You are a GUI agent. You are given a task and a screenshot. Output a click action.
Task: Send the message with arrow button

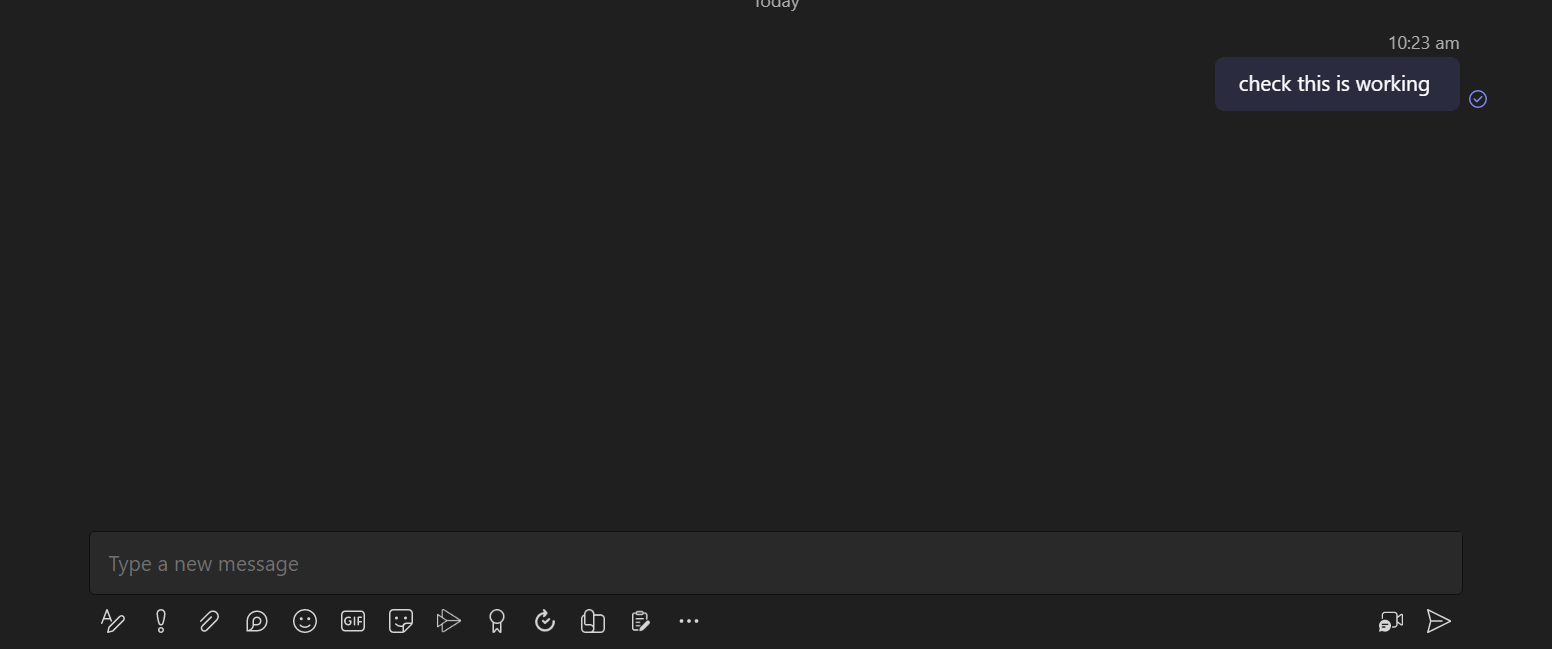1439,621
